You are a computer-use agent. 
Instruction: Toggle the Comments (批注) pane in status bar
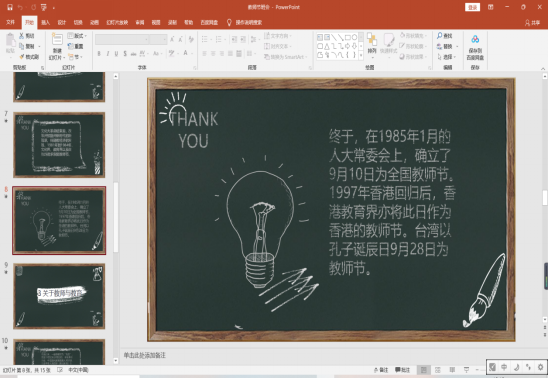(x=402, y=370)
